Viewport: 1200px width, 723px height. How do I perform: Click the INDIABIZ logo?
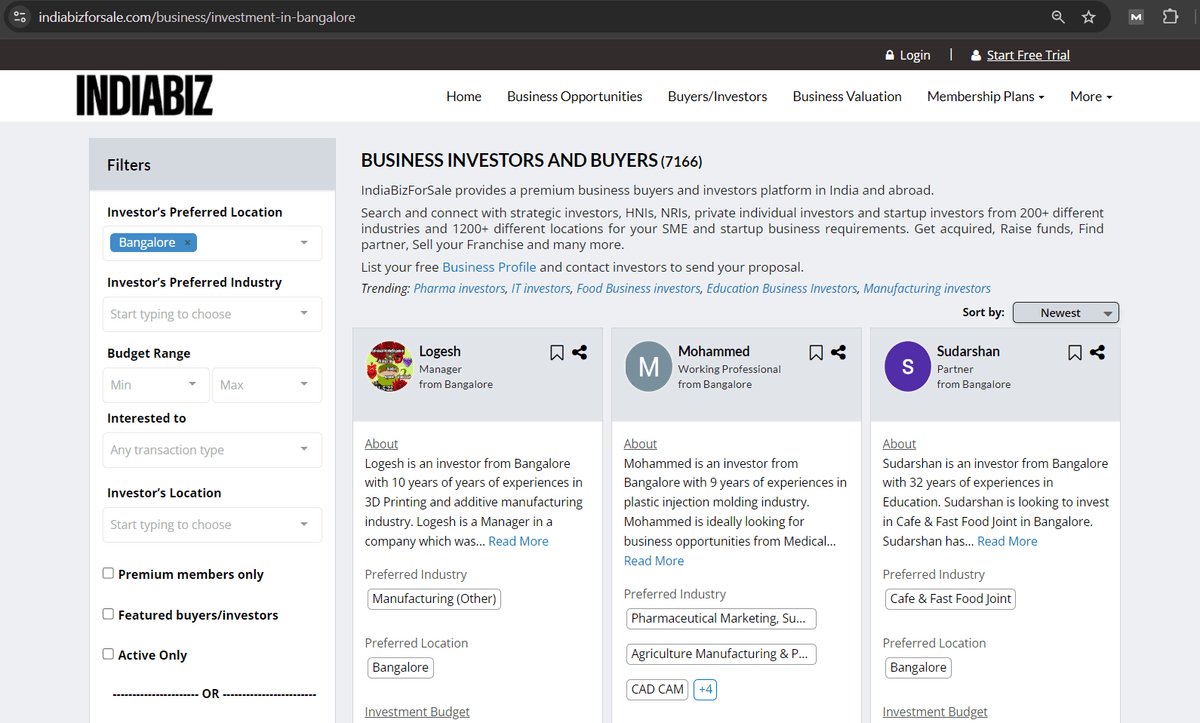[145, 96]
